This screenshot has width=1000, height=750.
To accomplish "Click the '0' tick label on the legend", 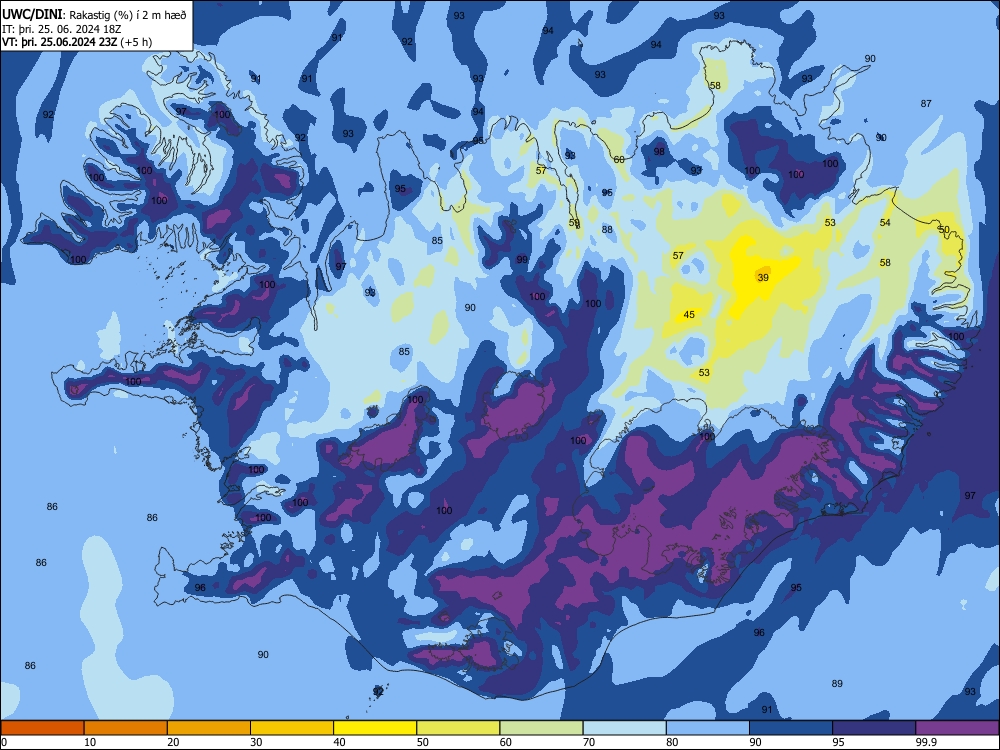I will click(4, 742).
